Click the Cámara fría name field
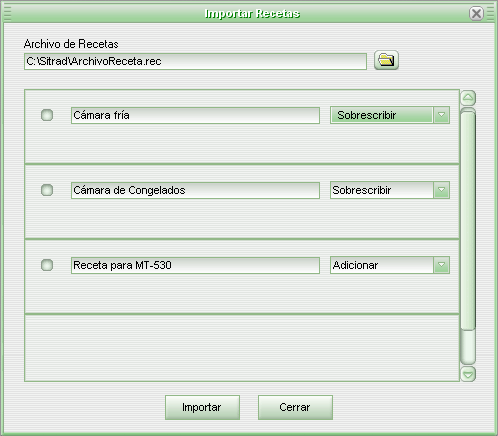Screen dimensions: 498x436 (x=195, y=115)
